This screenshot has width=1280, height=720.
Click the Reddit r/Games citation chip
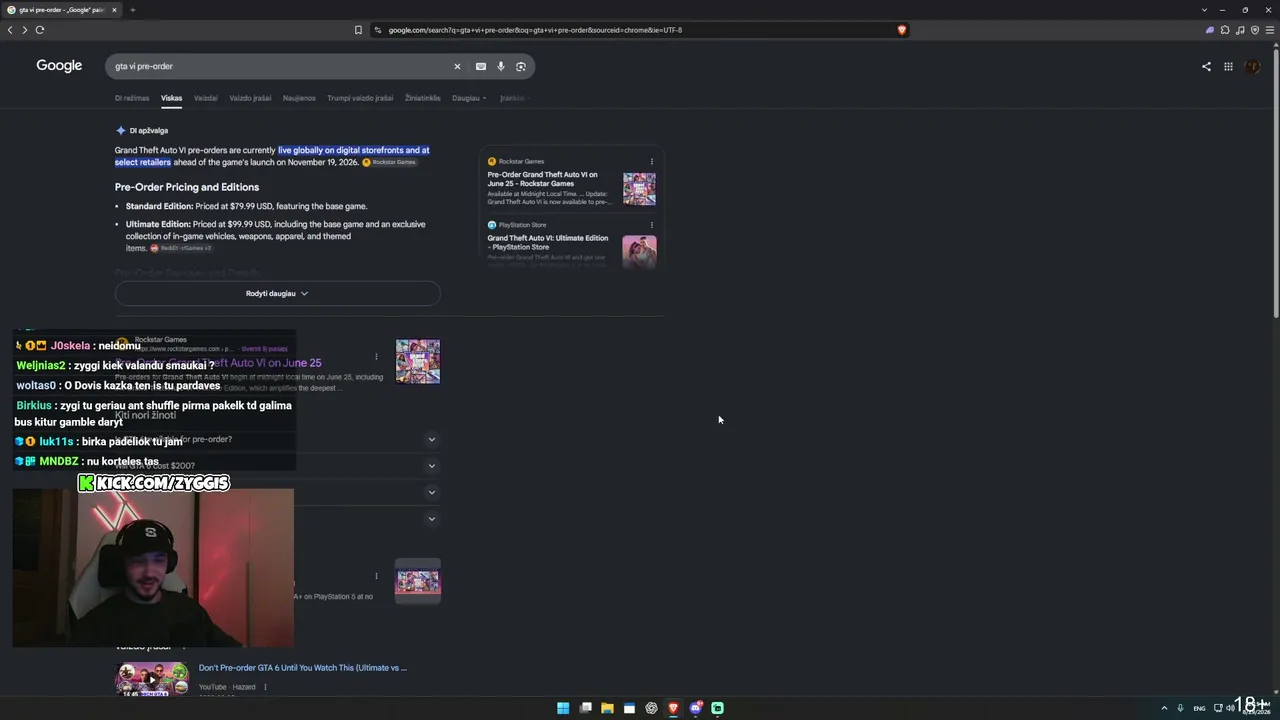point(180,248)
